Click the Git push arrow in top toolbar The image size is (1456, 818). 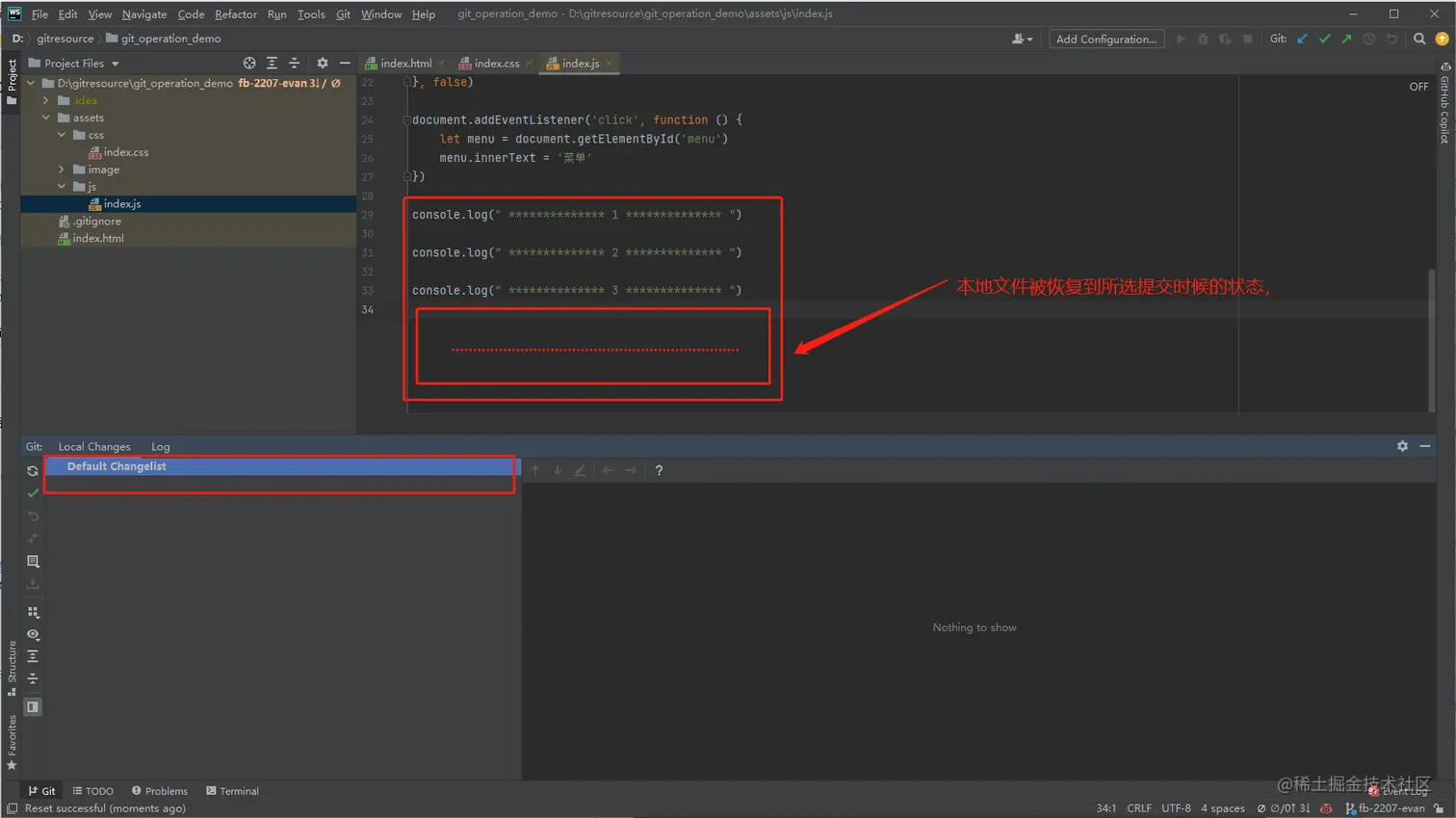[x=1346, y=39]
